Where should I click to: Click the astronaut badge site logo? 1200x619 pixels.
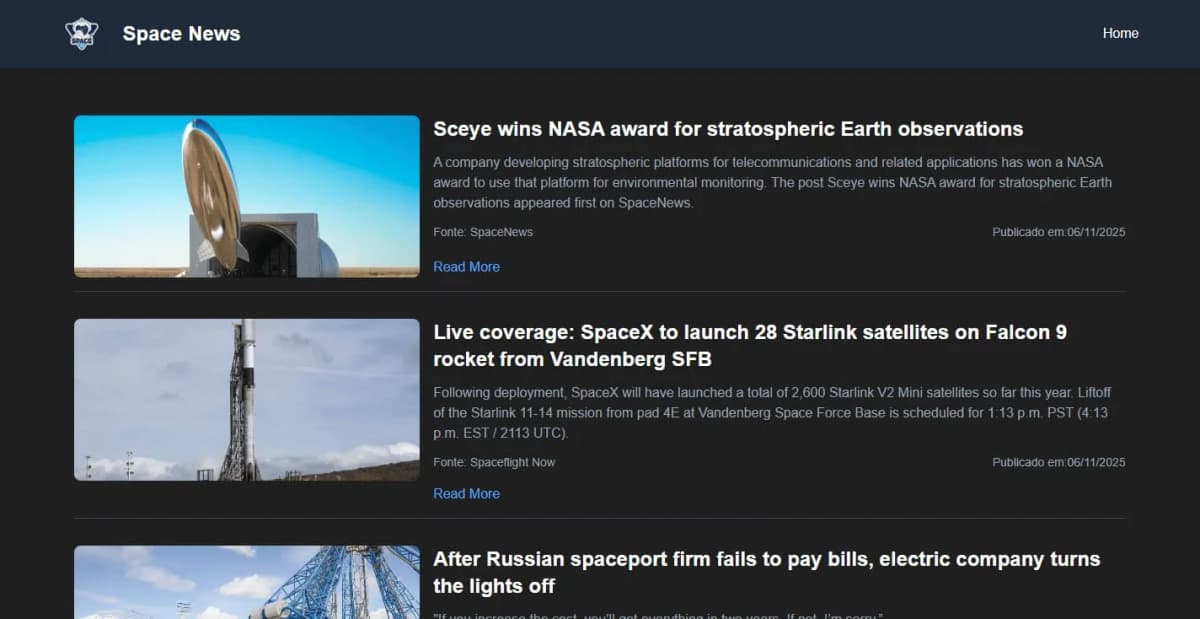click(80, 33)
